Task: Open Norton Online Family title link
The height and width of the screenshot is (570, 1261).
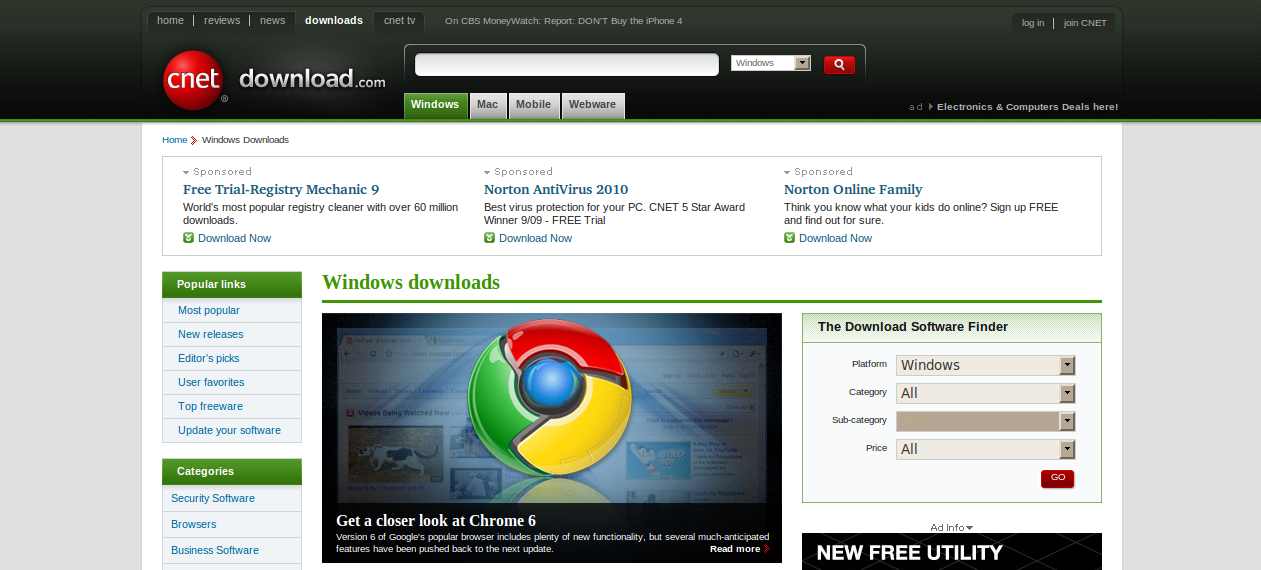Action: (853, 189)
